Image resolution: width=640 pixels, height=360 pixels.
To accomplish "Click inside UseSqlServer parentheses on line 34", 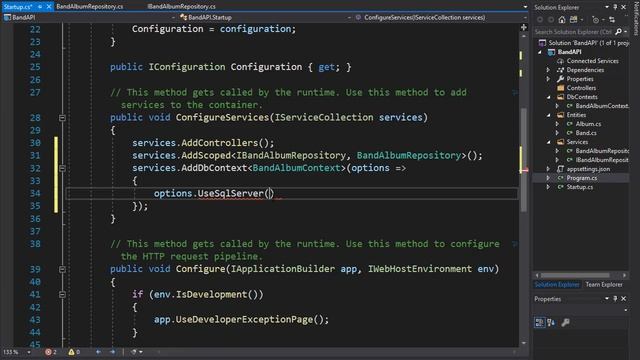I will (270, 193).
